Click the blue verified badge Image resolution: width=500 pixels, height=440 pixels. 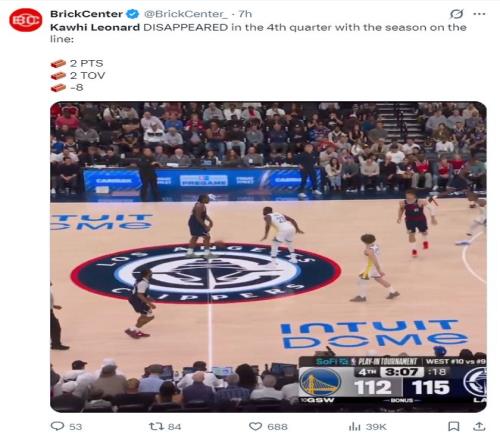(132, 14)
